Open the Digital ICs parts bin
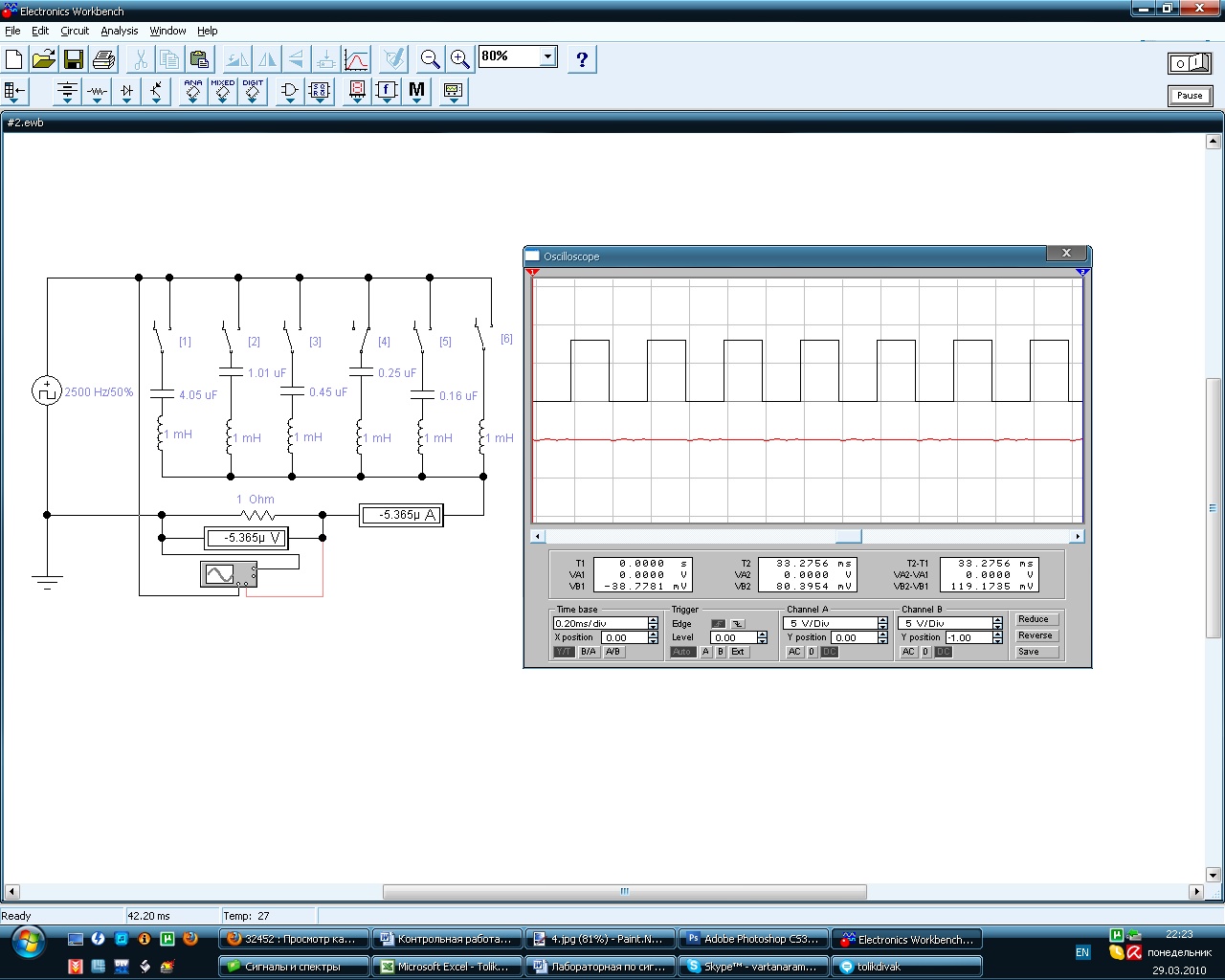Screen dimensions: 1225x980 pyautogui.click(x=253, y=92)
